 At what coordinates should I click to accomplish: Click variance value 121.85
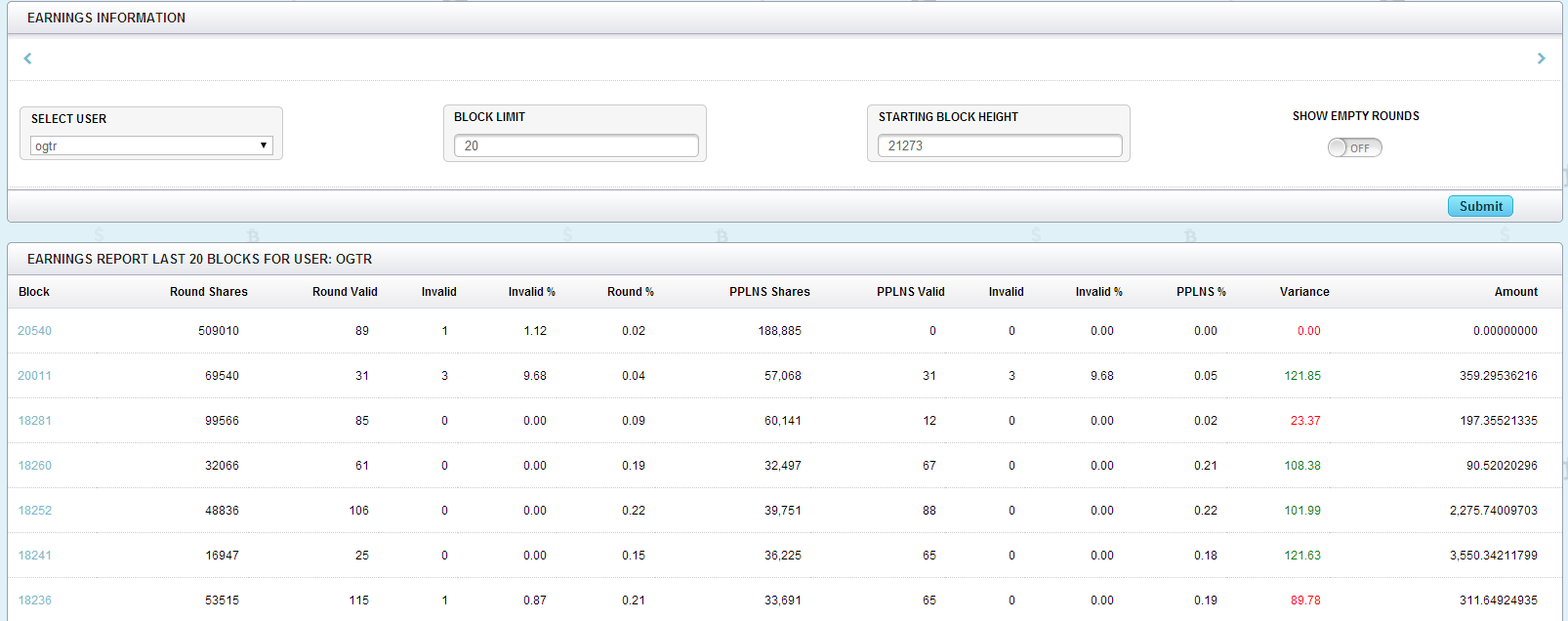coord(1302,376)
